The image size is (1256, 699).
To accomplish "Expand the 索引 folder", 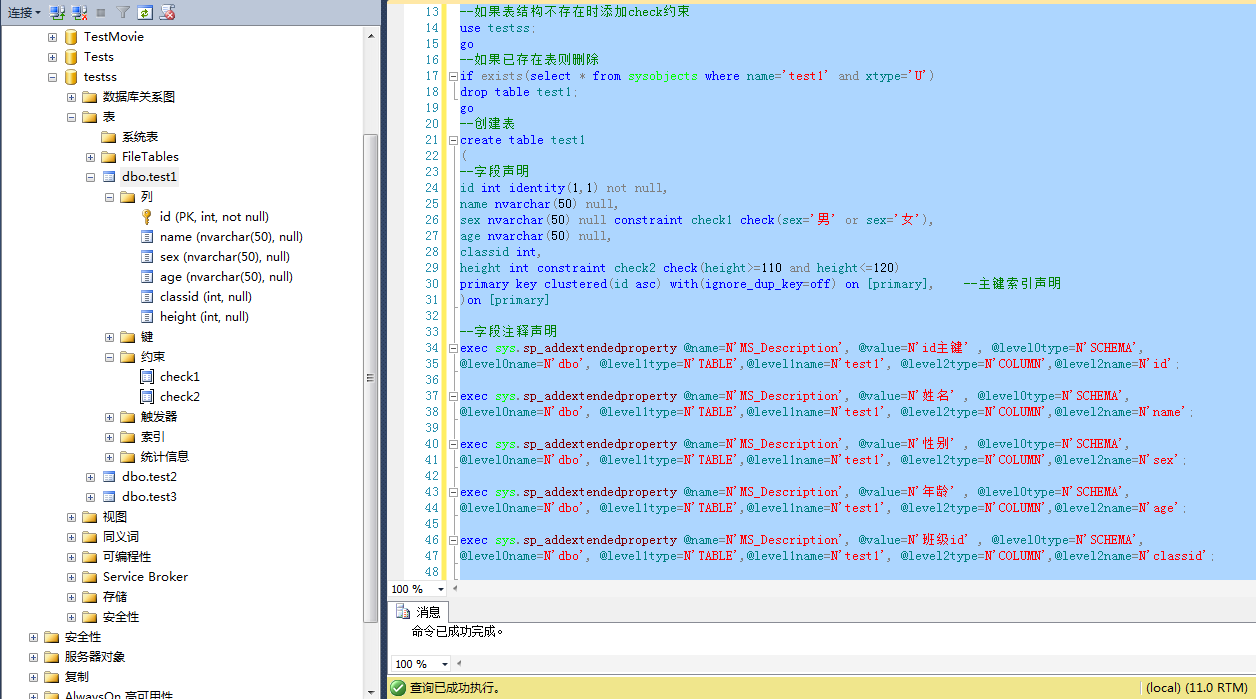I will tap(110, 437).
